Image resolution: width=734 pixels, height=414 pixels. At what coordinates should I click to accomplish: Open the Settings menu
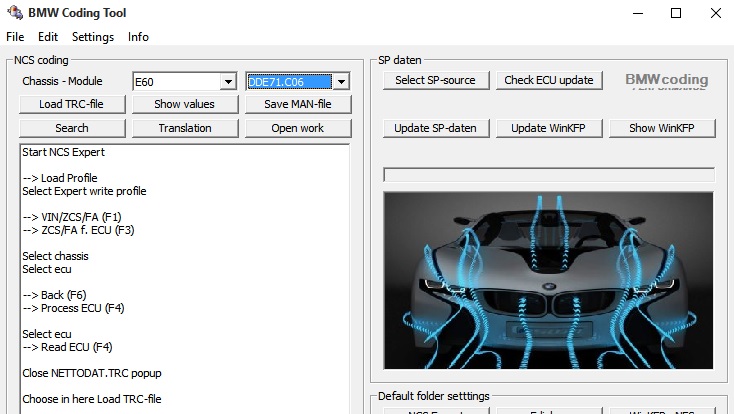click(93, 37)
